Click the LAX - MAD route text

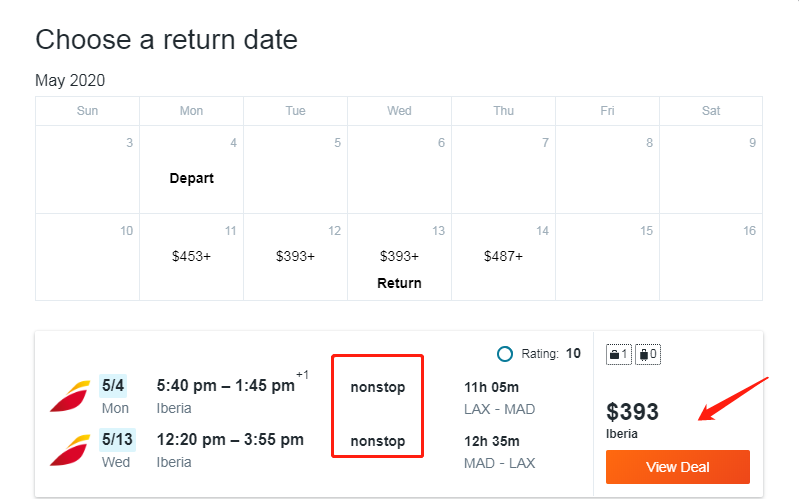pos(499,409)
